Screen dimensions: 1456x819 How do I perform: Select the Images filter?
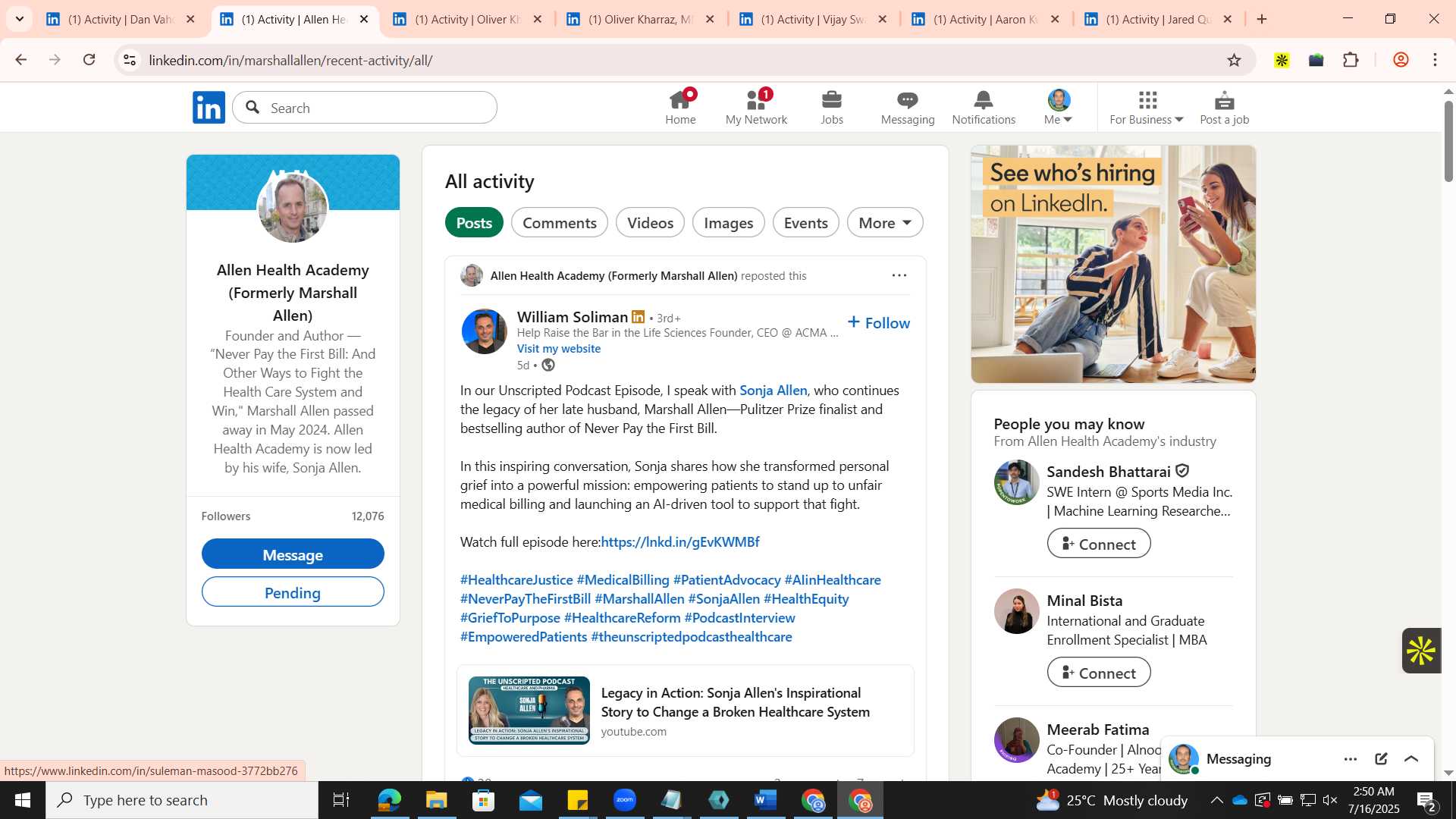click(728, 223)
